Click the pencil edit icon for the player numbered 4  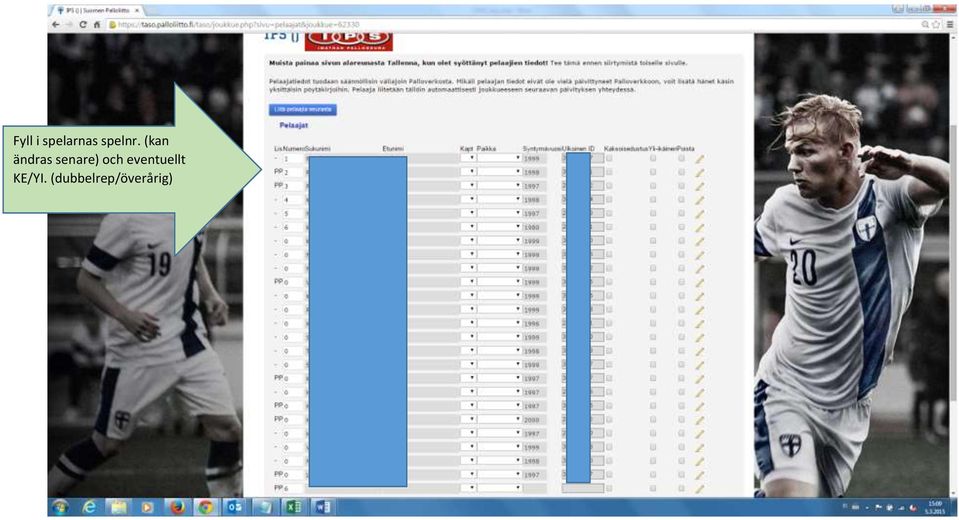(700, 200)
